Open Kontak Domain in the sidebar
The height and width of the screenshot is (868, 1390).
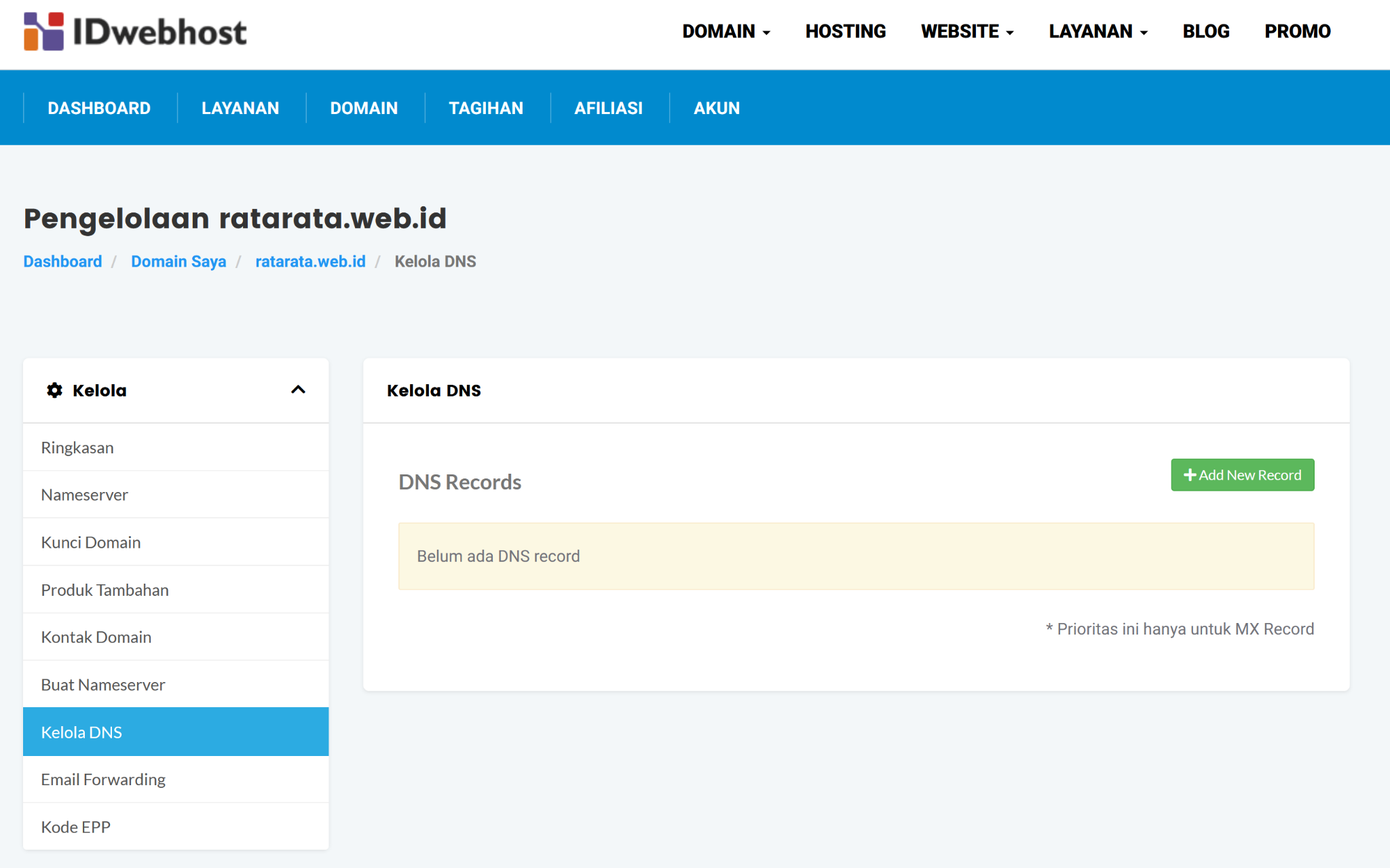[x=176, y=637]
